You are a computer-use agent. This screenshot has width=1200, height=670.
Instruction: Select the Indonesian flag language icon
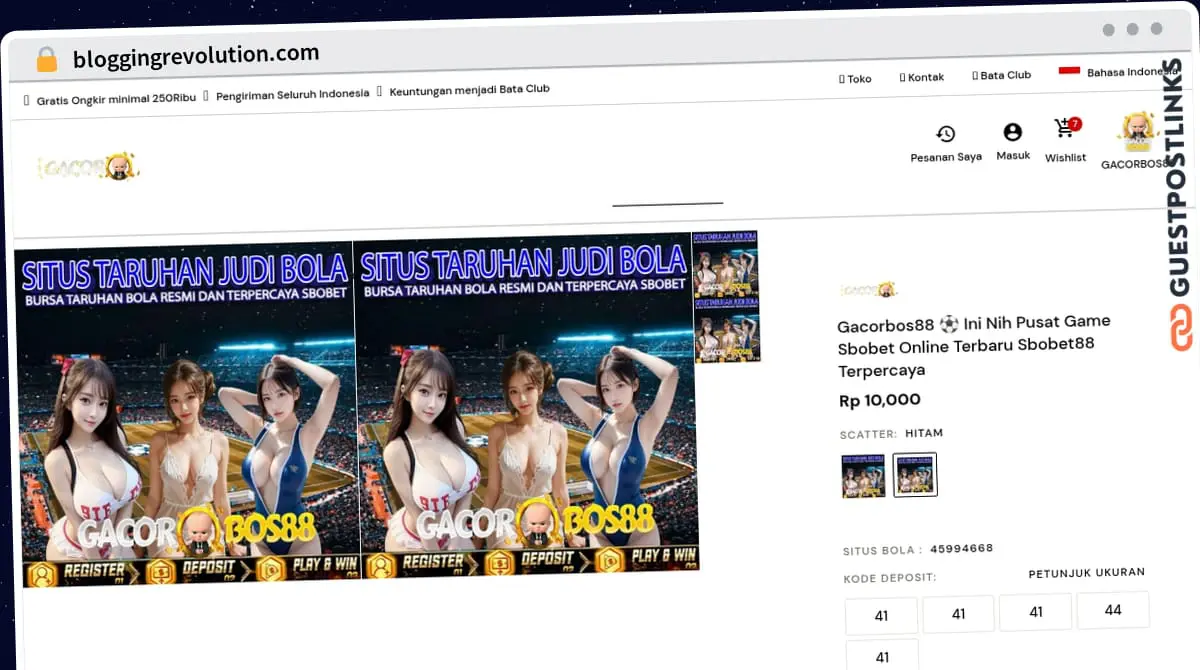(x=1069, y=72)
